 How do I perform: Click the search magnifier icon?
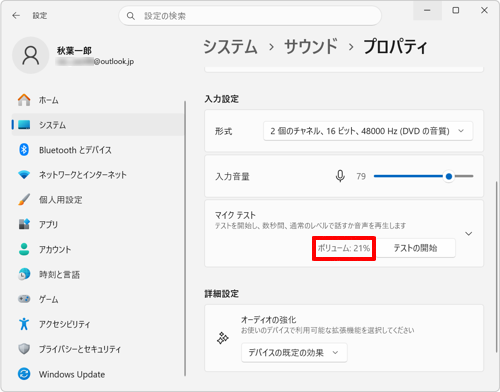pos(131,16)
